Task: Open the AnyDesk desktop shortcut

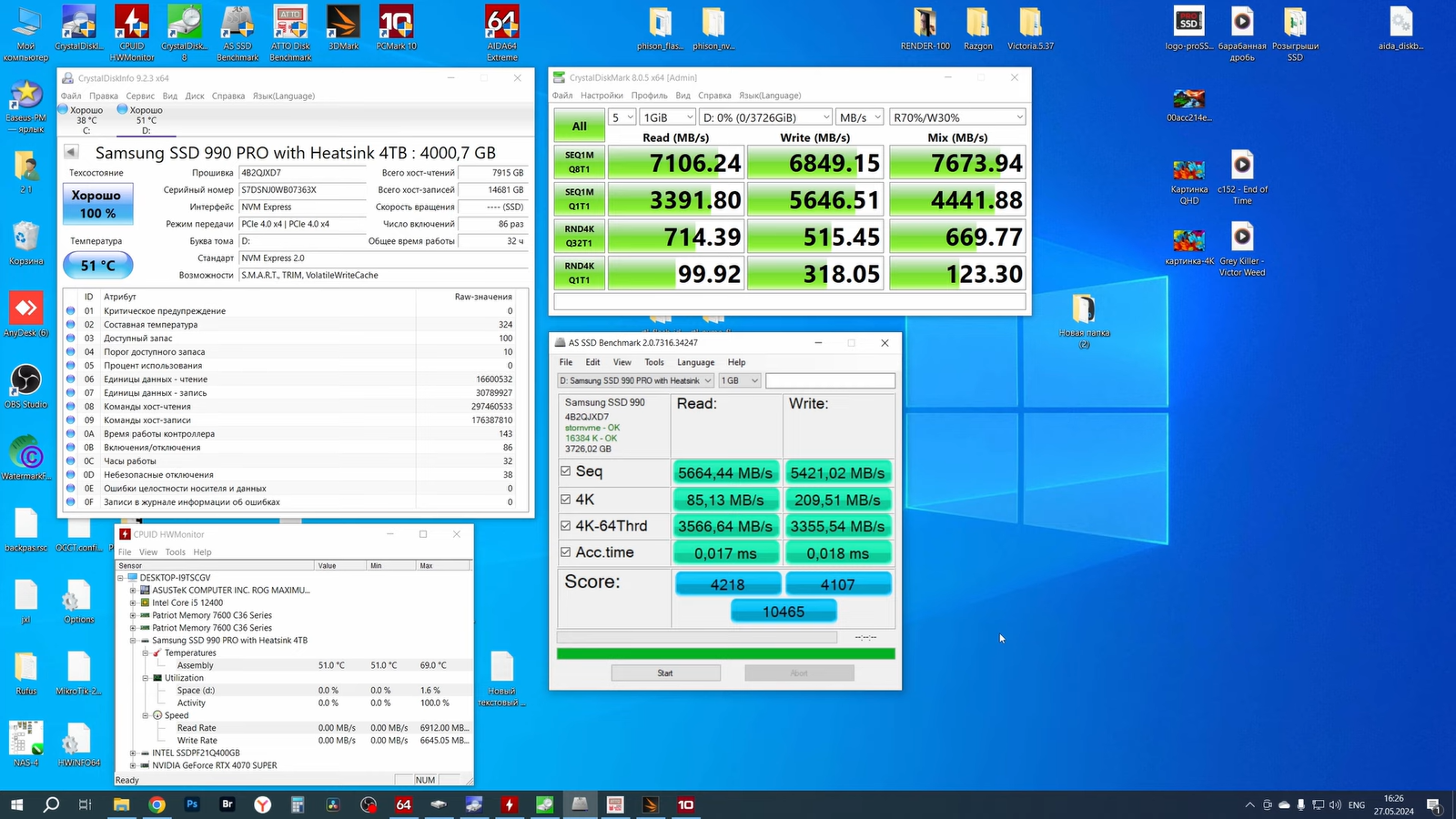Action: (x=25, y=309)
